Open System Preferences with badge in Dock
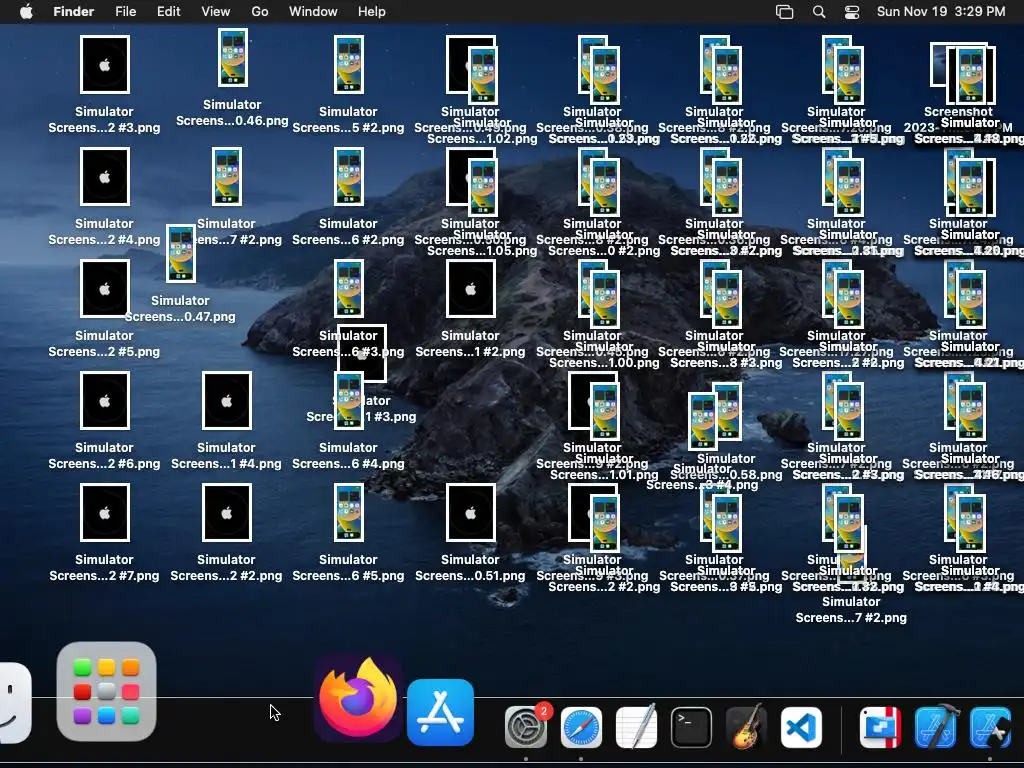Screen dimensions: 1024x768 (x=526, y=727)
